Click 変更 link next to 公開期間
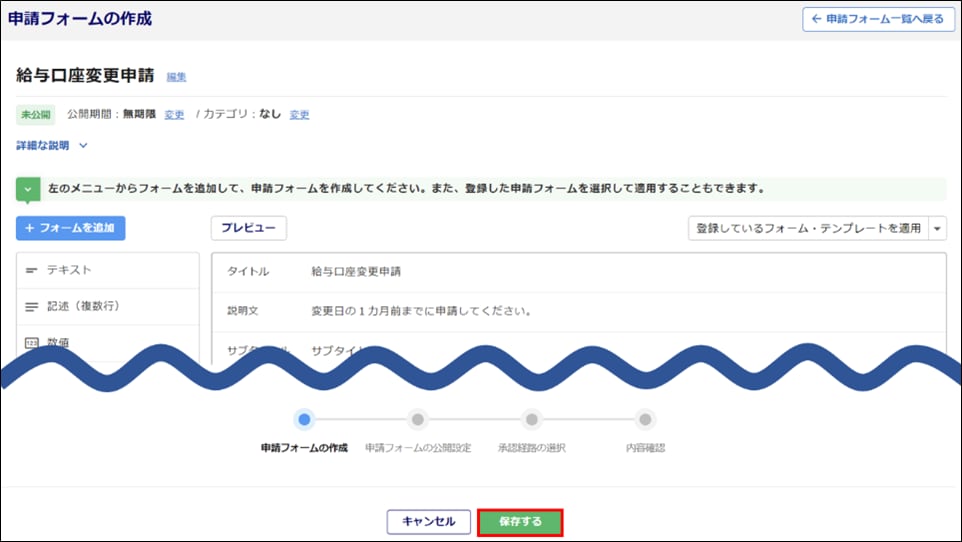This screenshot has width=962, height=542. coord(174,115)
